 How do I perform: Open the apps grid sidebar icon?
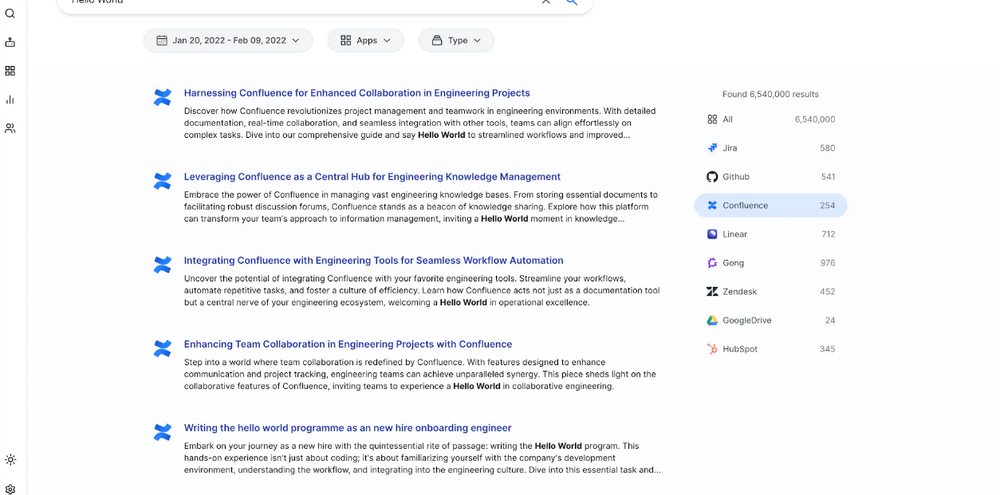[10, 71]
